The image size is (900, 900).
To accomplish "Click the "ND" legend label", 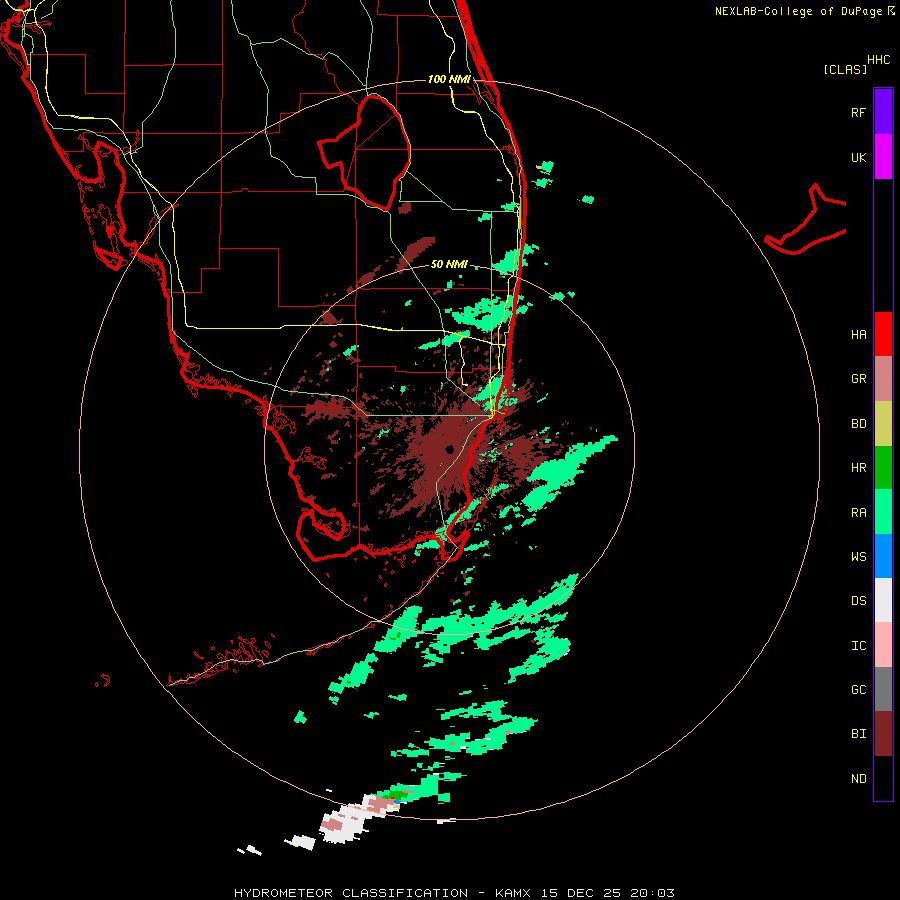I will click(858, 779).
